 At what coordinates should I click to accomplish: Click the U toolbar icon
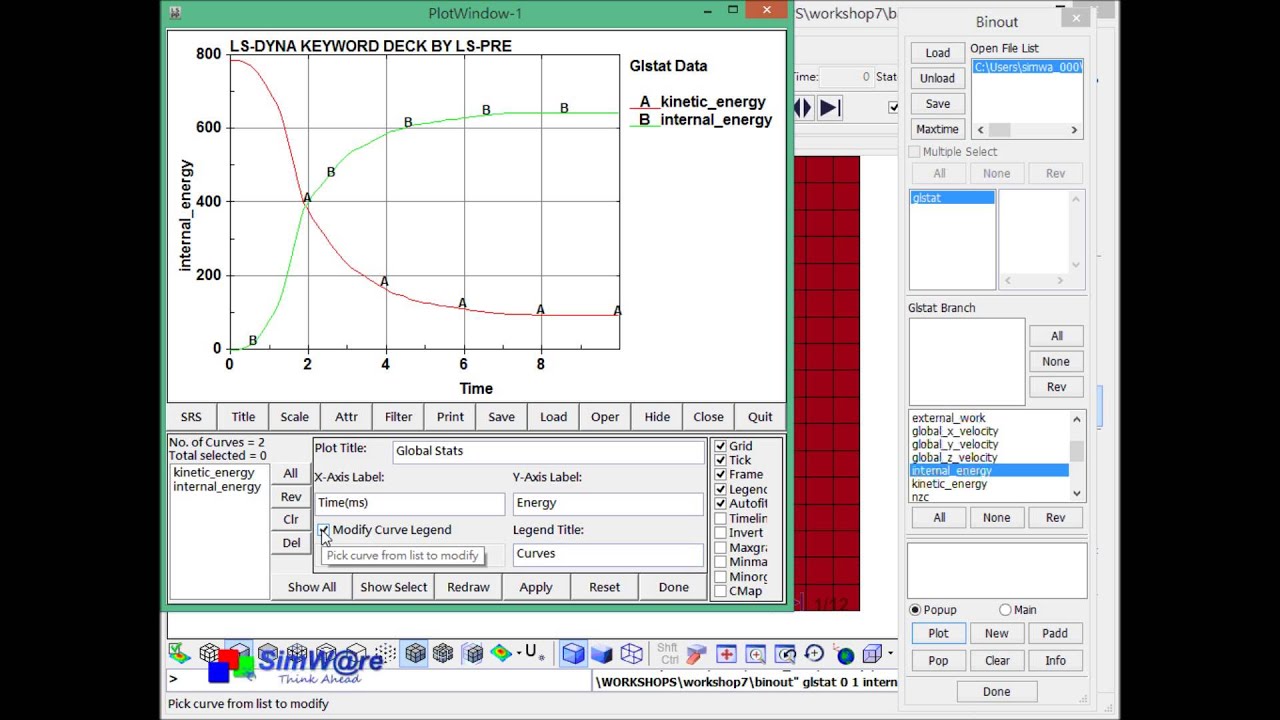click(x=531, y=653)
